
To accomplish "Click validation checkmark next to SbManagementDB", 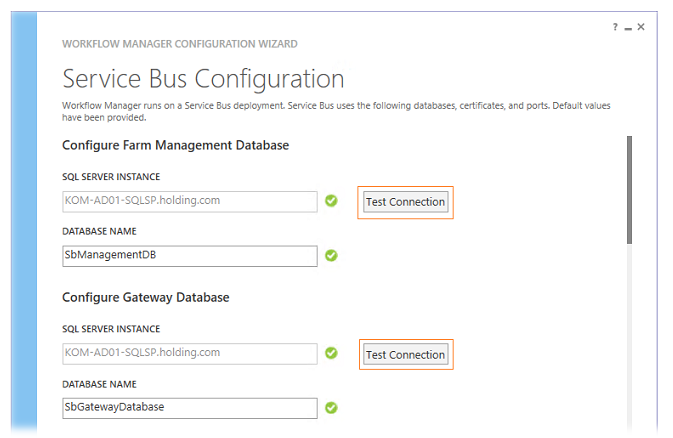I will pos(331,256).
